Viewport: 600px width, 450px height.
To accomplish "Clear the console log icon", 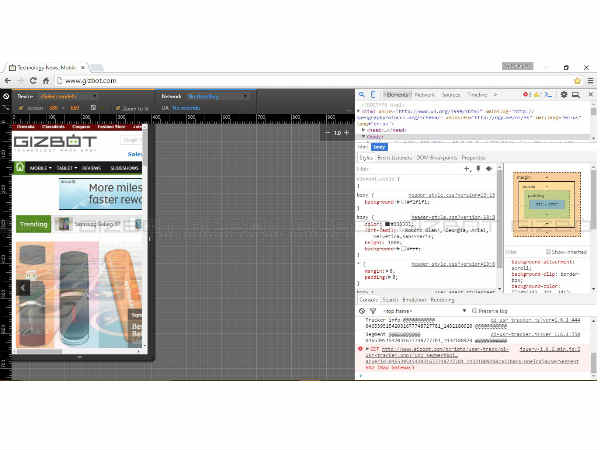I will coord(362,311).
